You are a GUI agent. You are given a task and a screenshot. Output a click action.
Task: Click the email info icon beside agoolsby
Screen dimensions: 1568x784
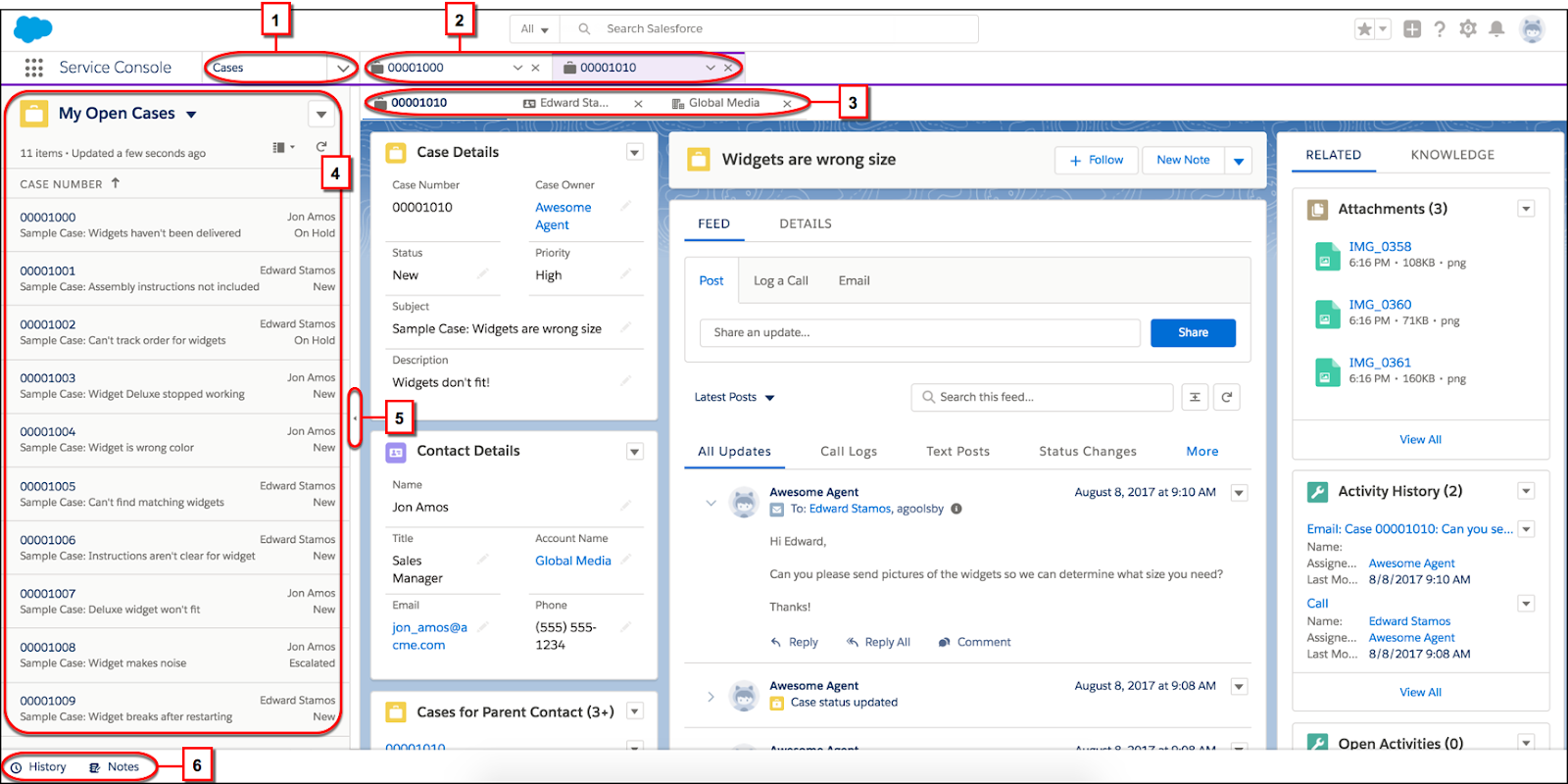click(956, 509)
